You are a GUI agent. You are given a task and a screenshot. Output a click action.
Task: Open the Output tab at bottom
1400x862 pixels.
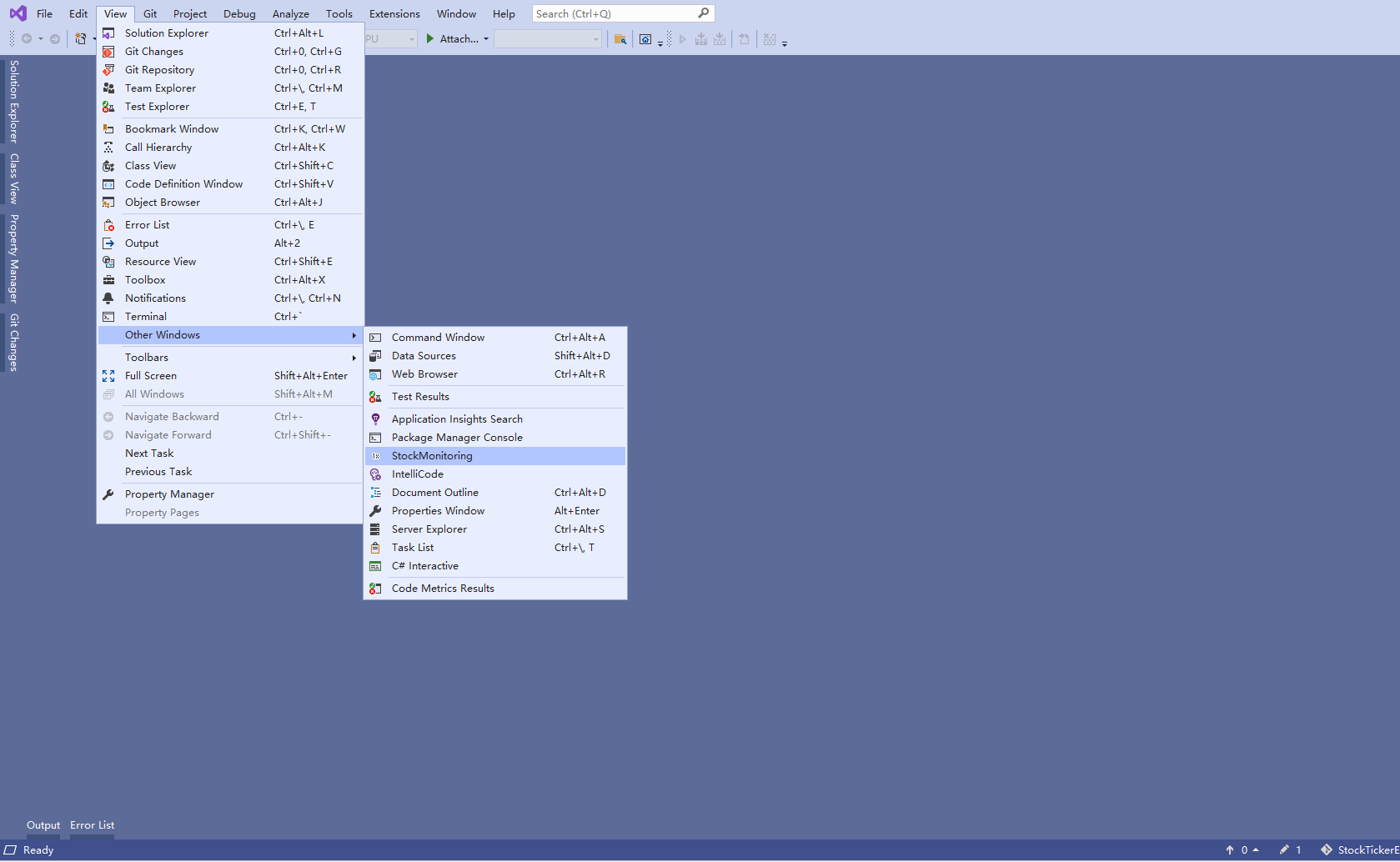tap(43, 825)
